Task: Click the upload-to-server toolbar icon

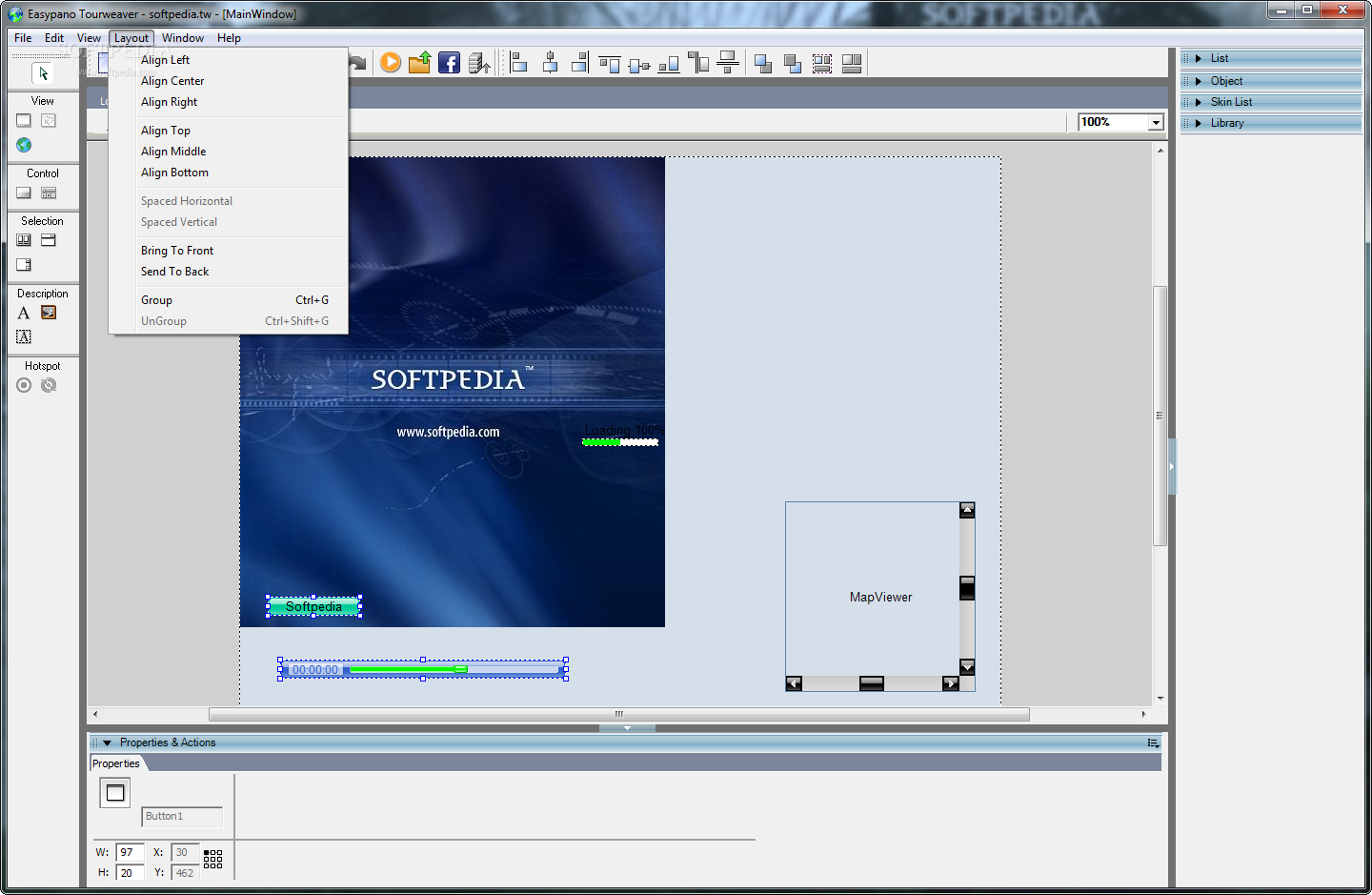Action: click(x=479, y=63)
